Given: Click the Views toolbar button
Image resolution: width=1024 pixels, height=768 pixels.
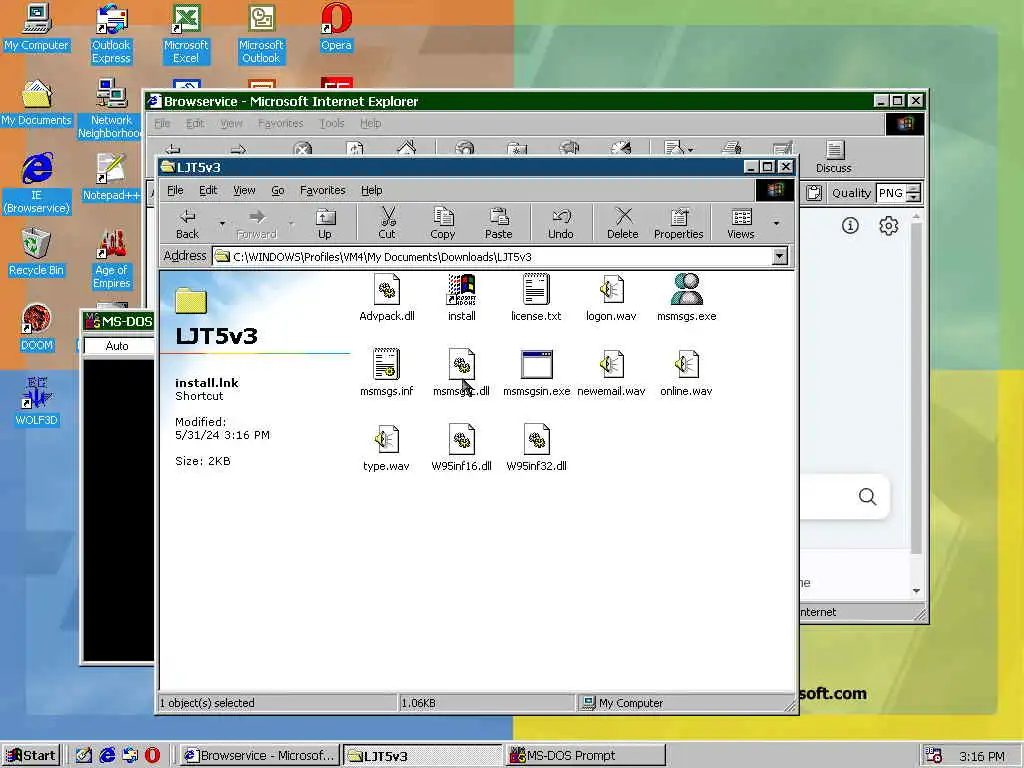Looking at the screenshot, I should click(741, 223).
